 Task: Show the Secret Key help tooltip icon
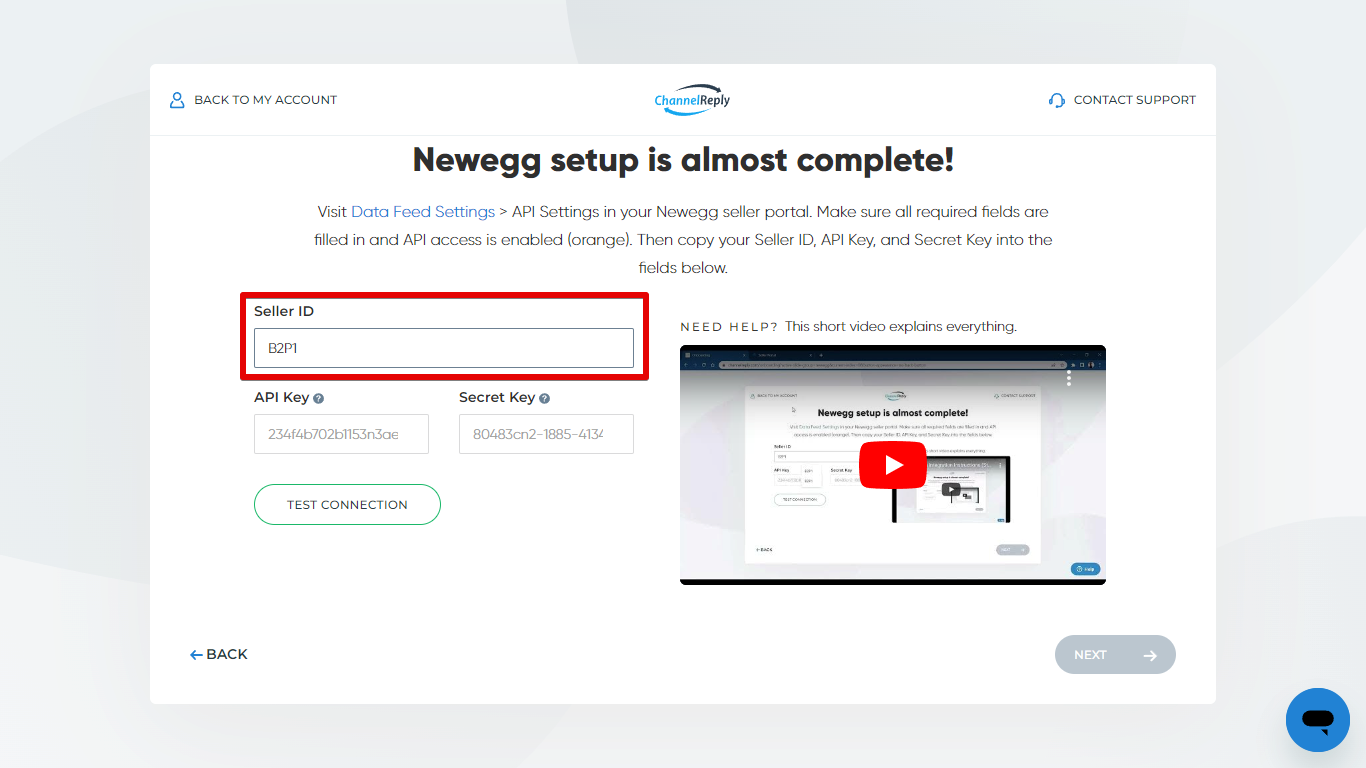(545, 398)
